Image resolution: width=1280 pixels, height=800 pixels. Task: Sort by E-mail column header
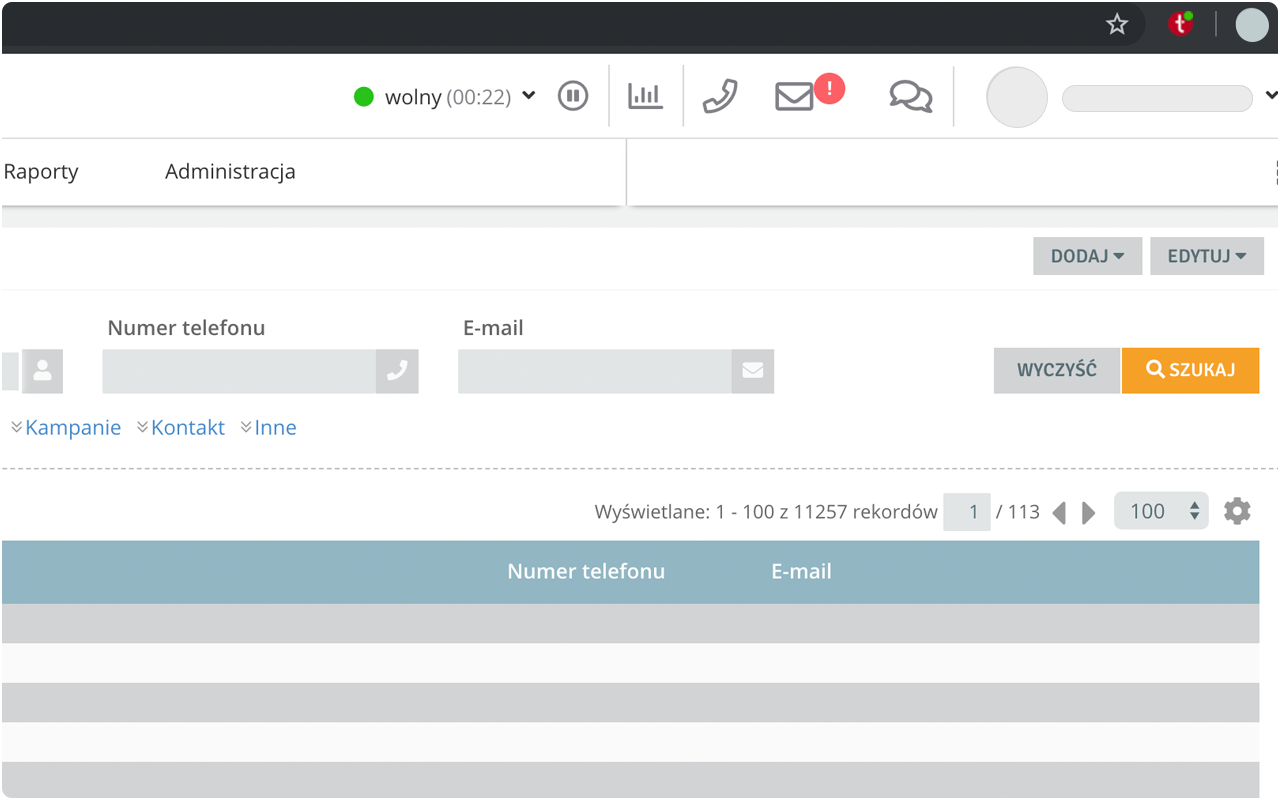(801, 572)
